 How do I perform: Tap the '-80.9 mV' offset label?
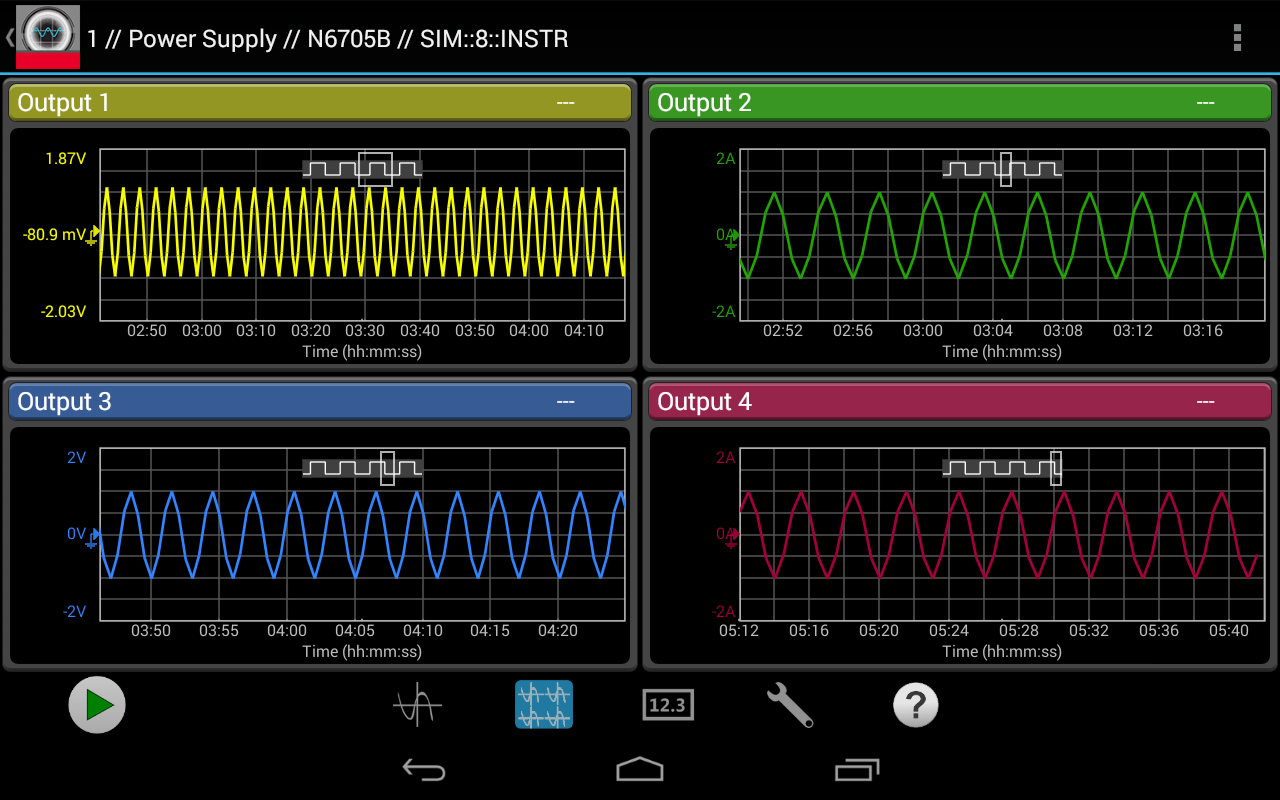[x=54, y=236]
